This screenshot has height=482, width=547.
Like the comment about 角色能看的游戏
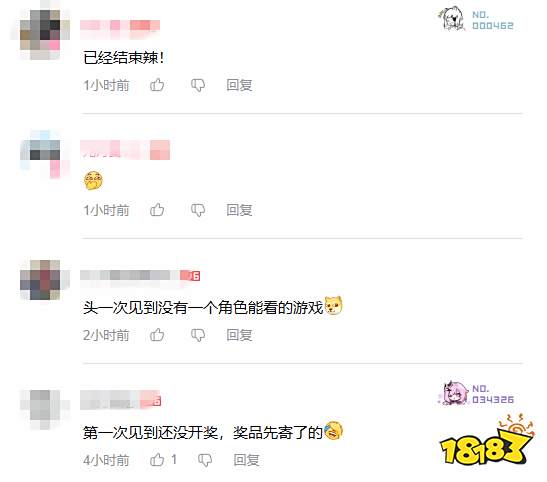click(157, 334)
